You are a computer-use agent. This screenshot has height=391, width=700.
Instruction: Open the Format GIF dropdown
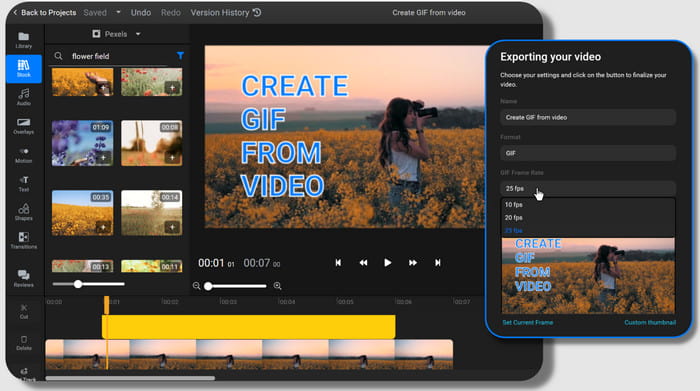click(x=588, y=153)
